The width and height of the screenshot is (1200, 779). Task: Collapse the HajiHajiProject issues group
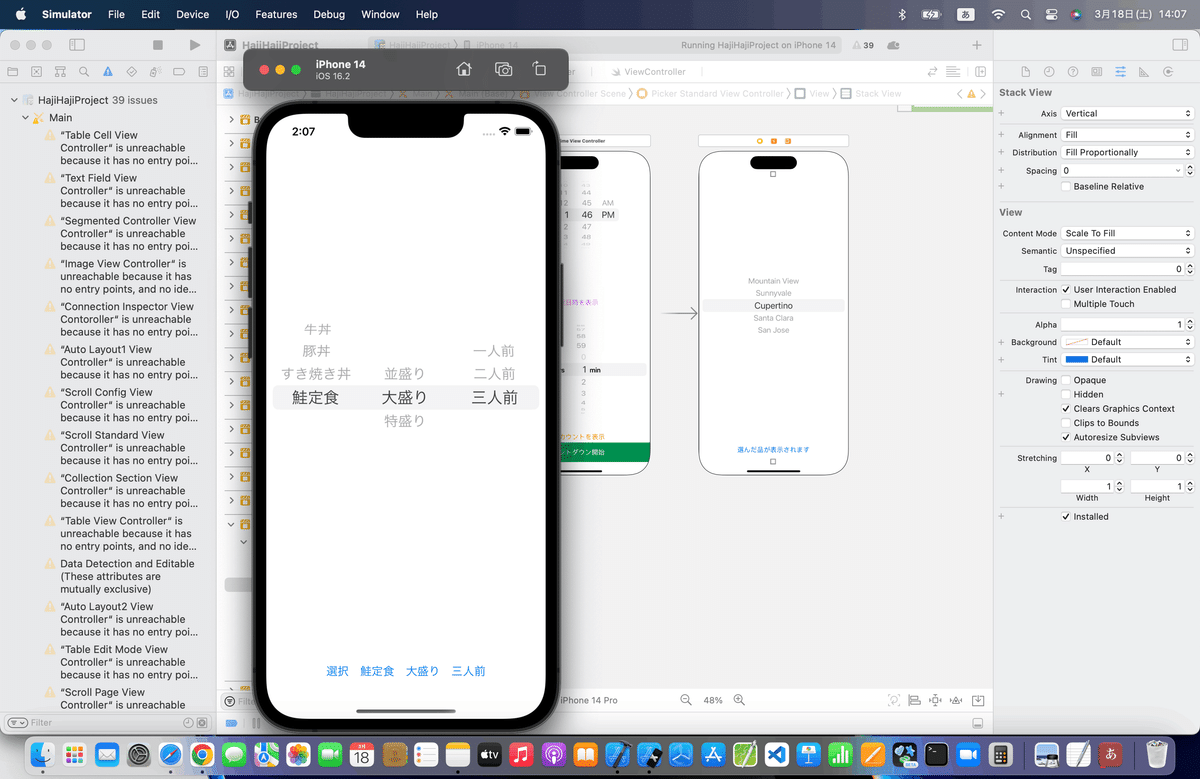pyautogui.click(x=14, y=101)
